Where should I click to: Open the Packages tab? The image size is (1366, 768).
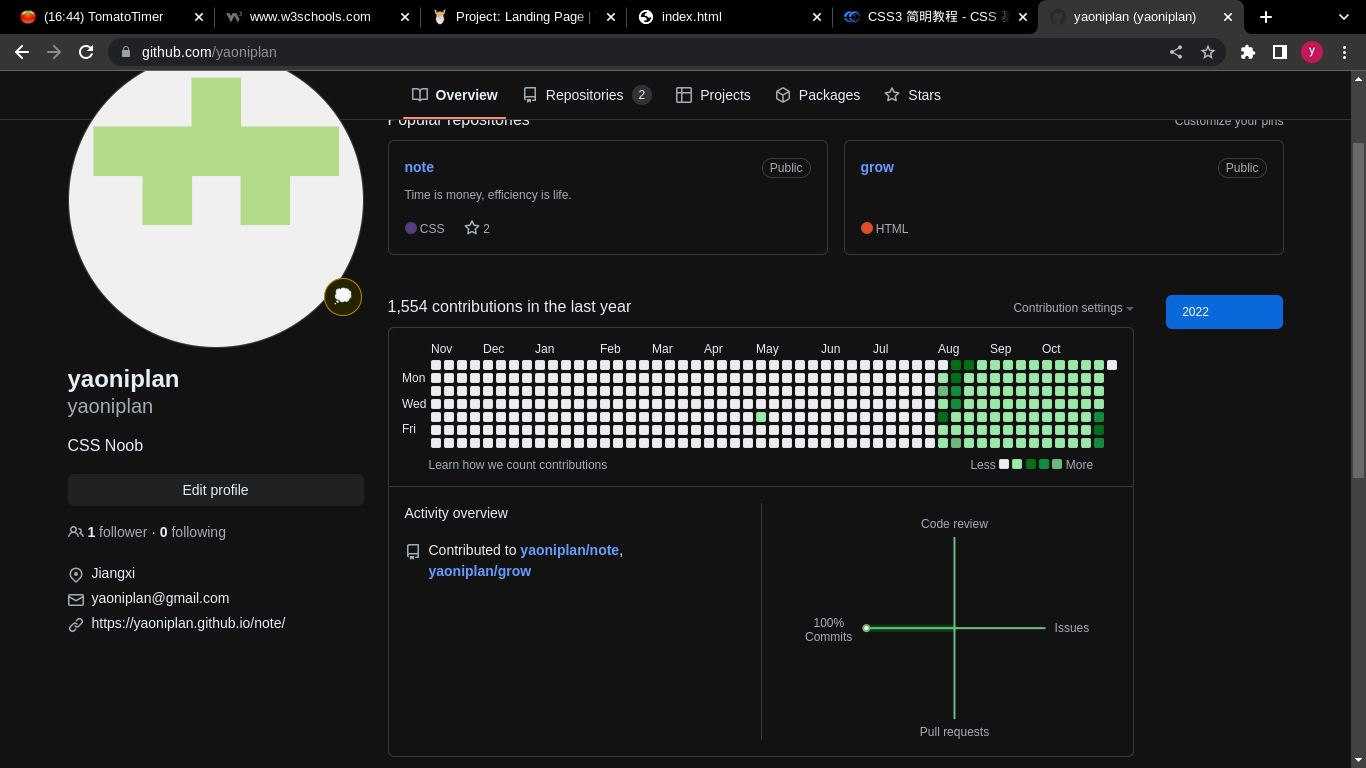[x=818, y=95]
